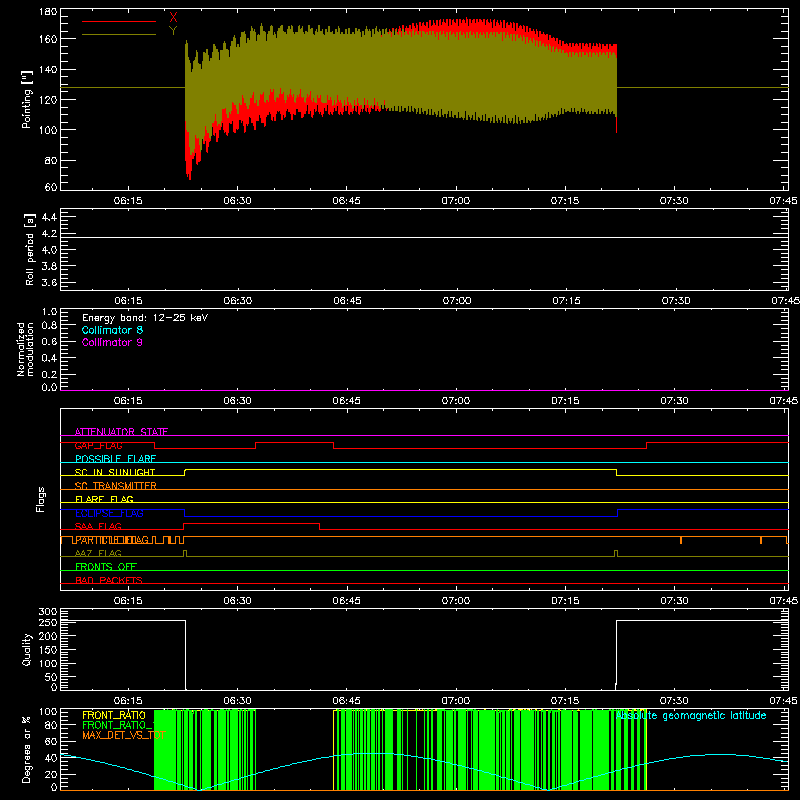The image size is (800, 800).
Task: Select the Collimator 8 legend entry
Action: (x=112, y=330)
